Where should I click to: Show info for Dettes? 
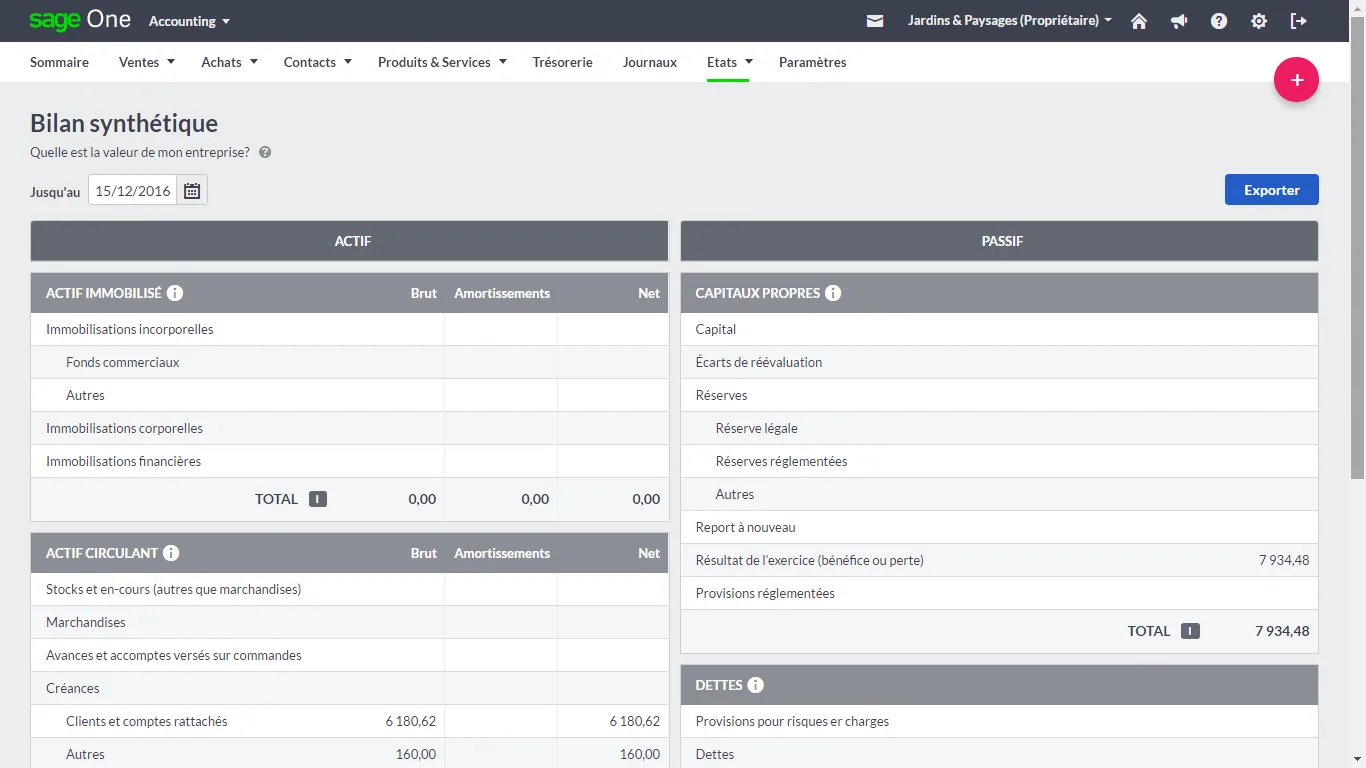pos(756,685)
